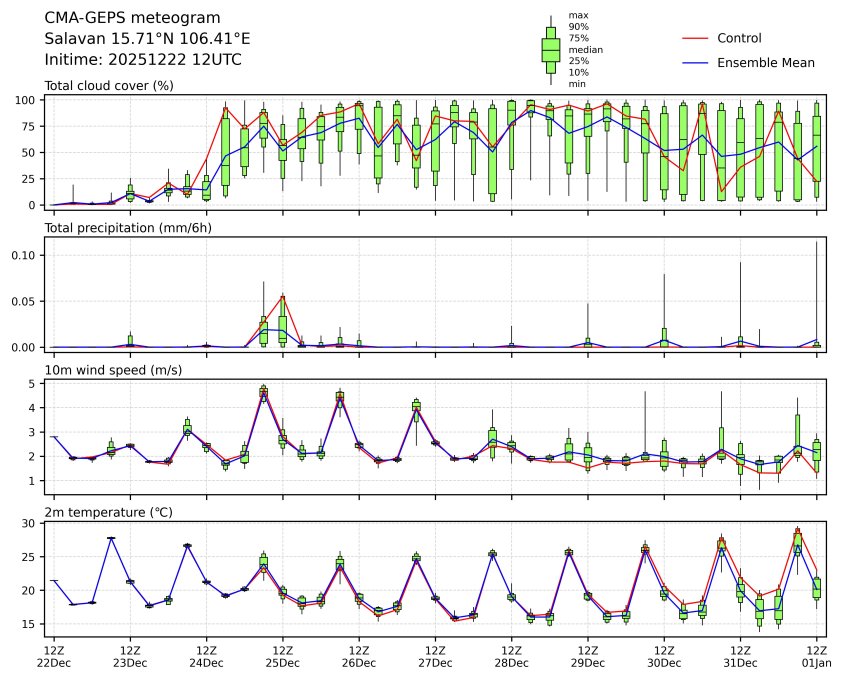843x680 pixels.
Task: Click the Initime 20251222 12UTC text
Action: [x=143, y=60]
